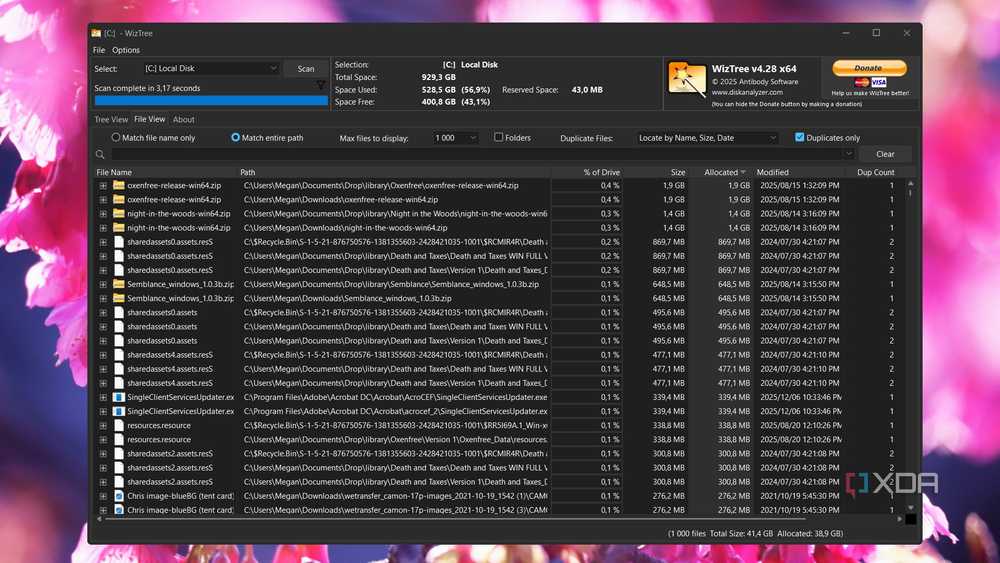Viewport: 1000px width, 563px height.
Task: Click Space Free 400,8 GB value
Action: [x=438, y=102]
